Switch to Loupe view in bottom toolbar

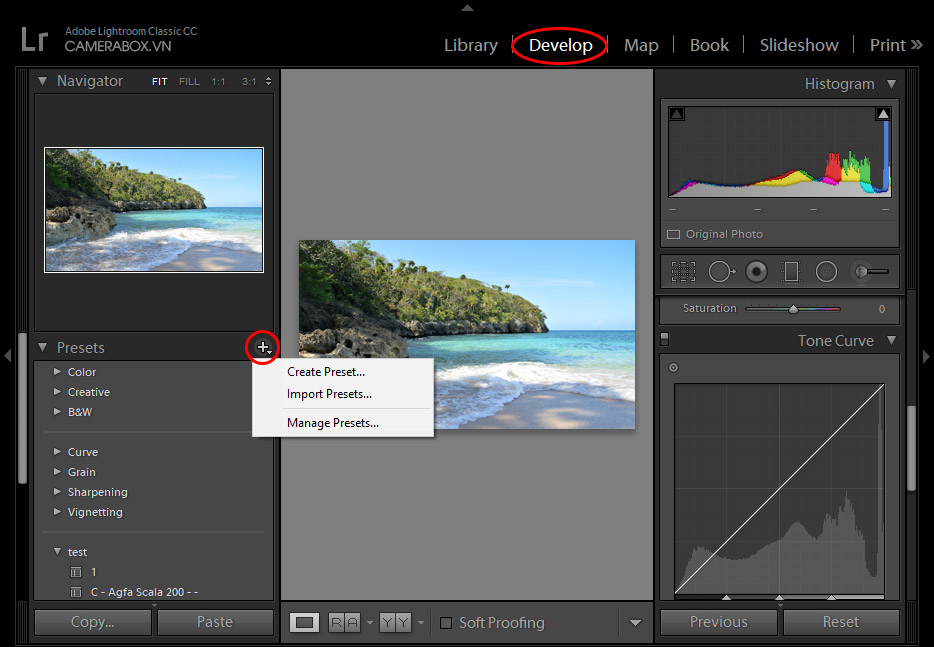coord(305,623)
